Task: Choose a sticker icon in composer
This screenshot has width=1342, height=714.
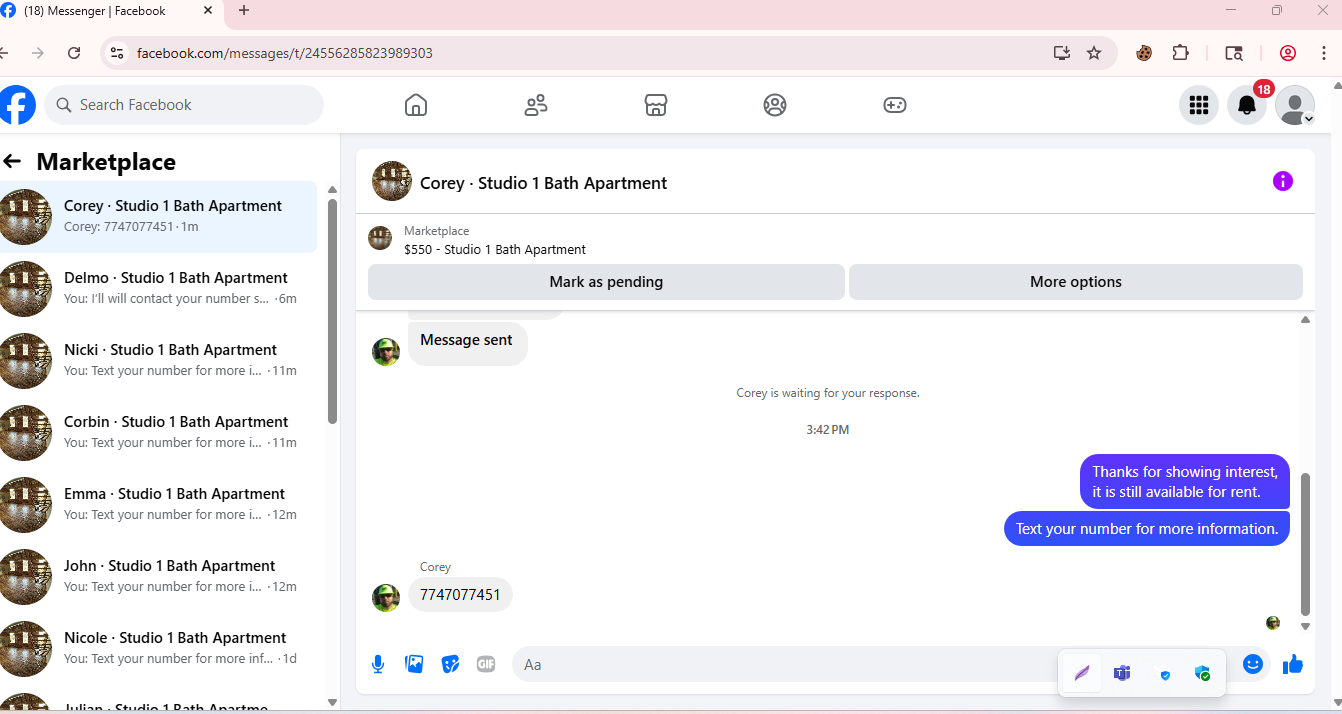Action: coord(450,664)
